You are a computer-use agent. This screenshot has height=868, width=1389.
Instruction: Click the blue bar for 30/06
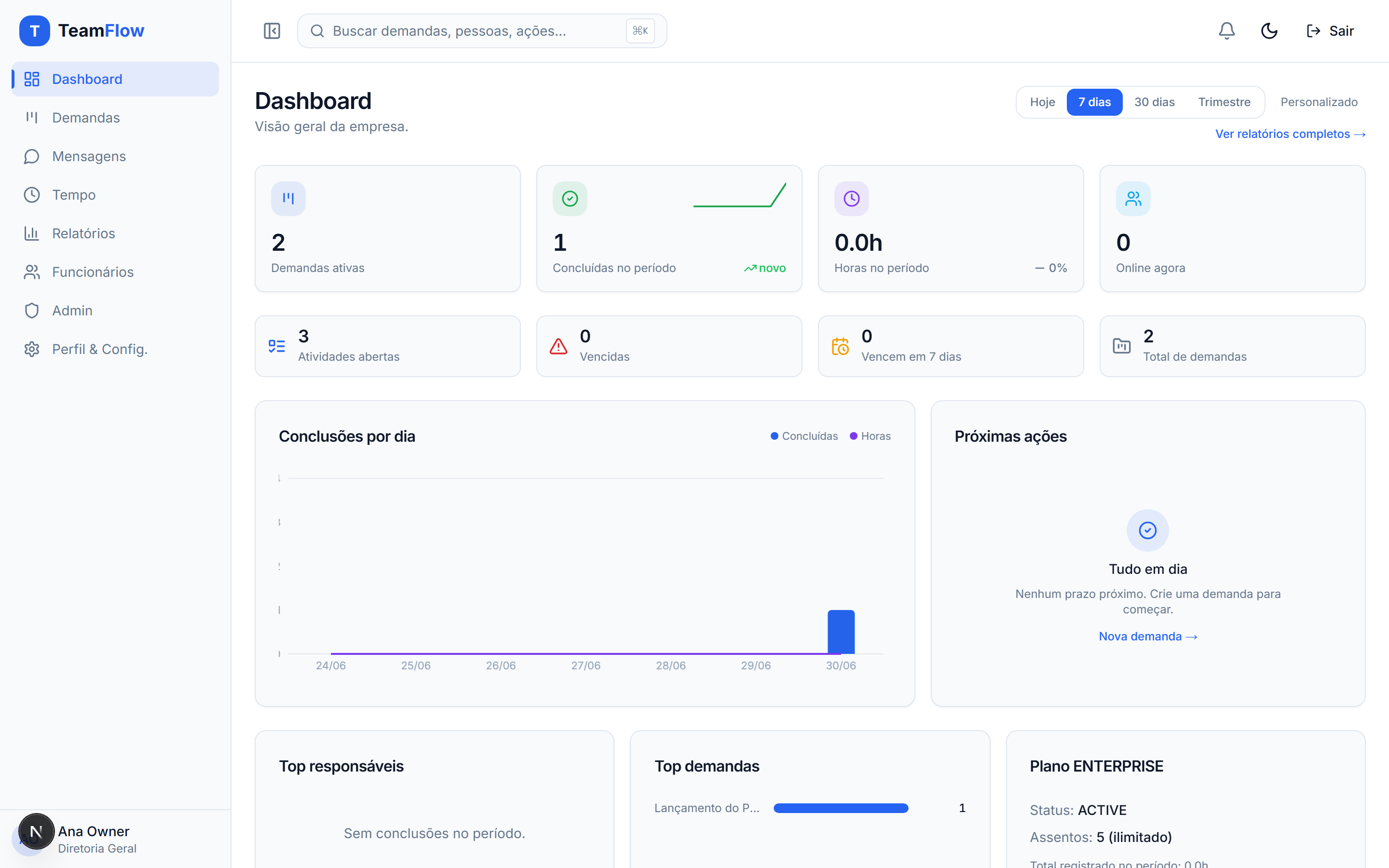[841, 632]
